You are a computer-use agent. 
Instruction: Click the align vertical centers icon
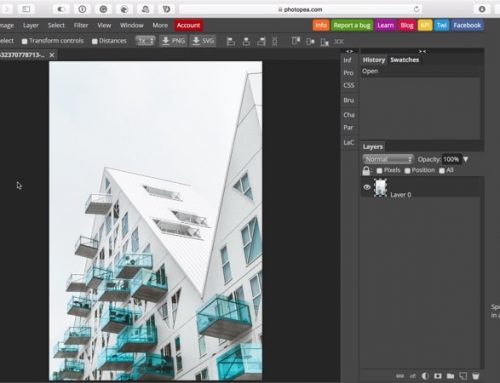(x=310, y=42)
